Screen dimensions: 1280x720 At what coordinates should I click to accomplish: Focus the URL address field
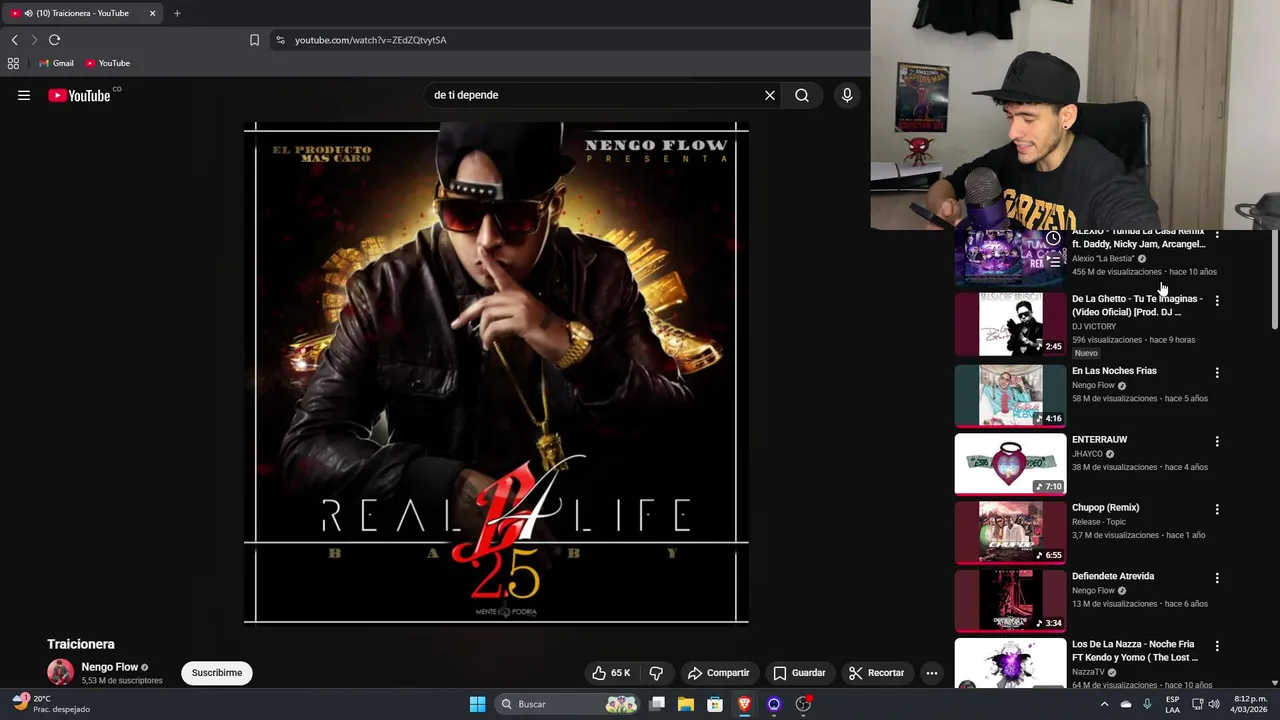pos(570,40)
